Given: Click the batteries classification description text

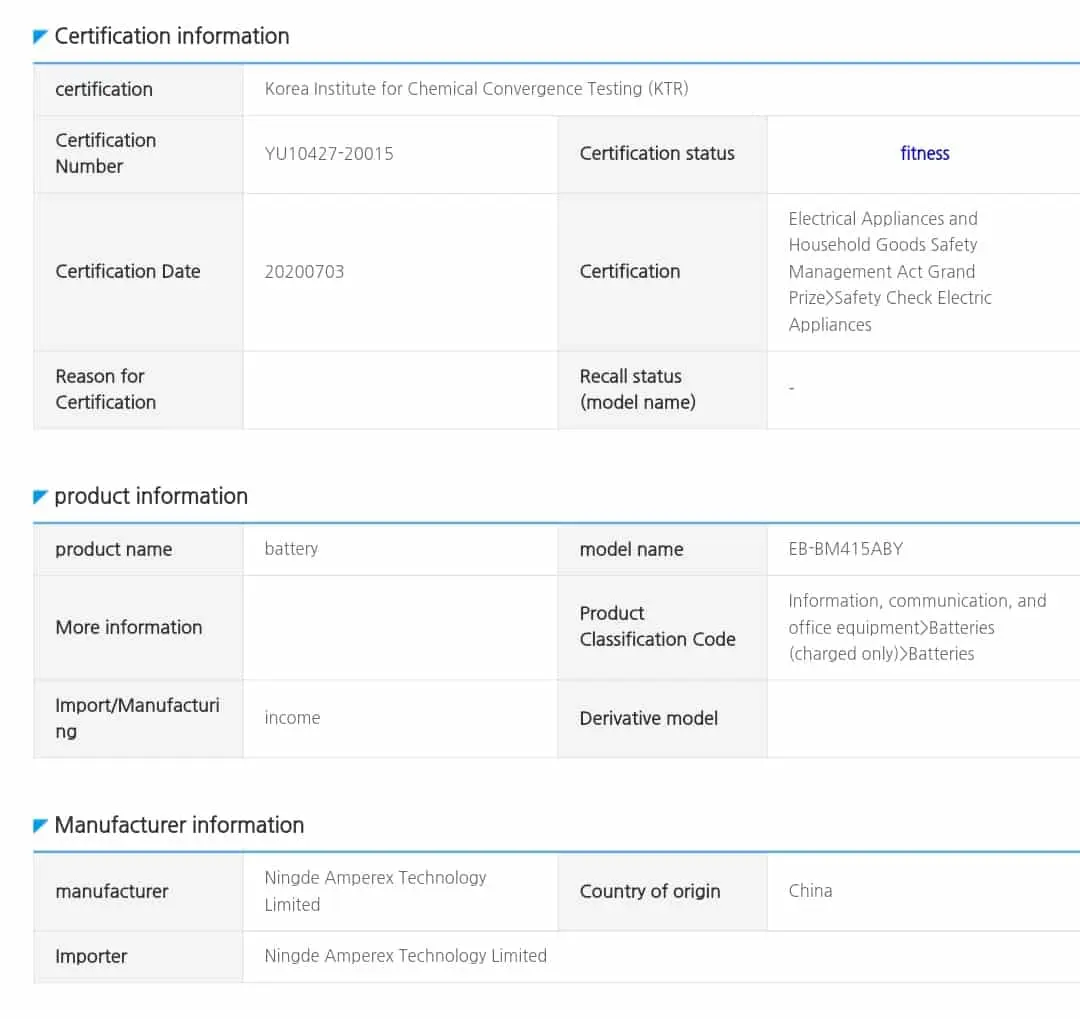Looking at the screenshot, I should pos(916,627).
